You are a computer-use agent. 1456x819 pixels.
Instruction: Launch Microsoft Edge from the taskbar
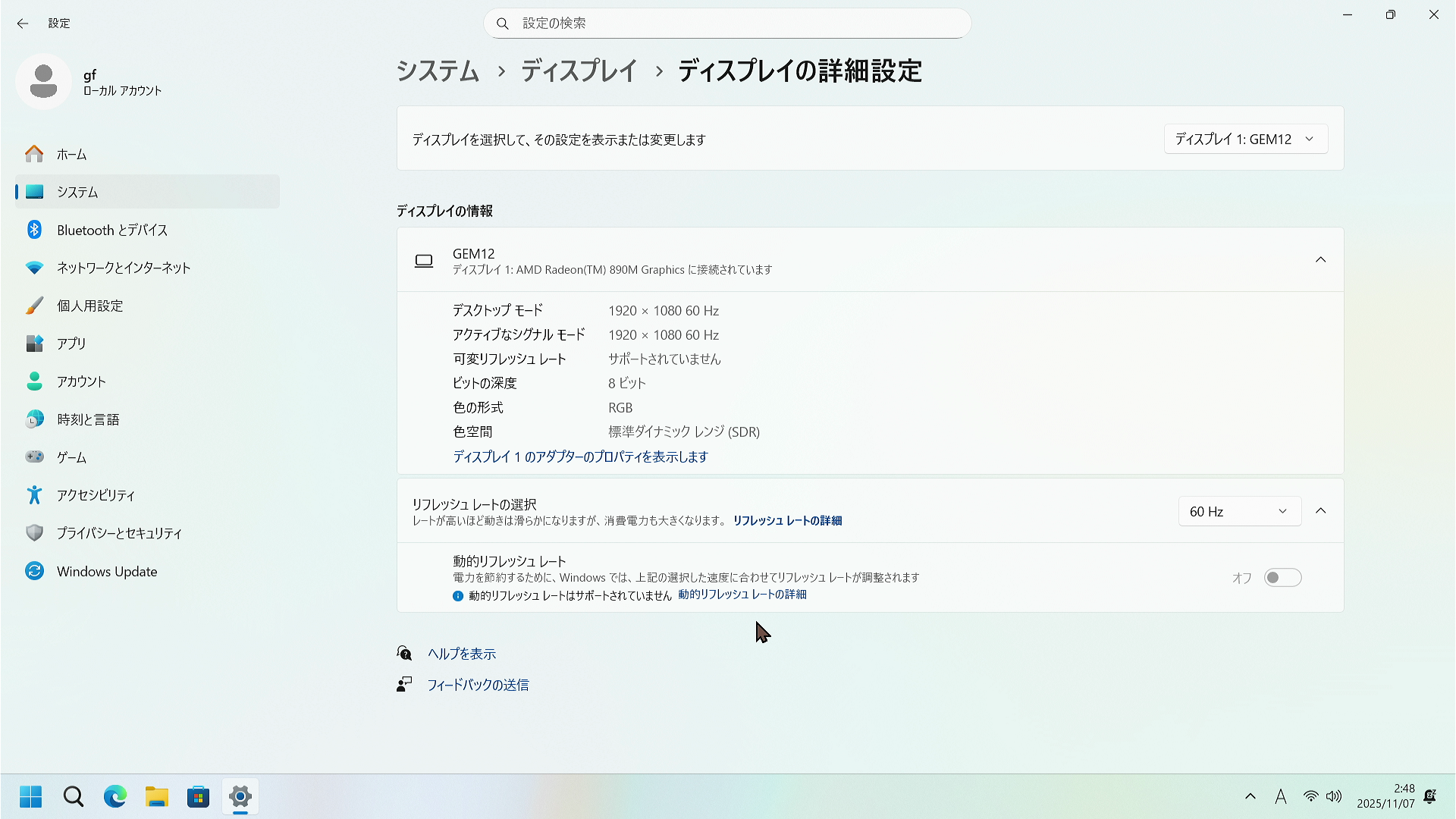click(x=115, y=796)
